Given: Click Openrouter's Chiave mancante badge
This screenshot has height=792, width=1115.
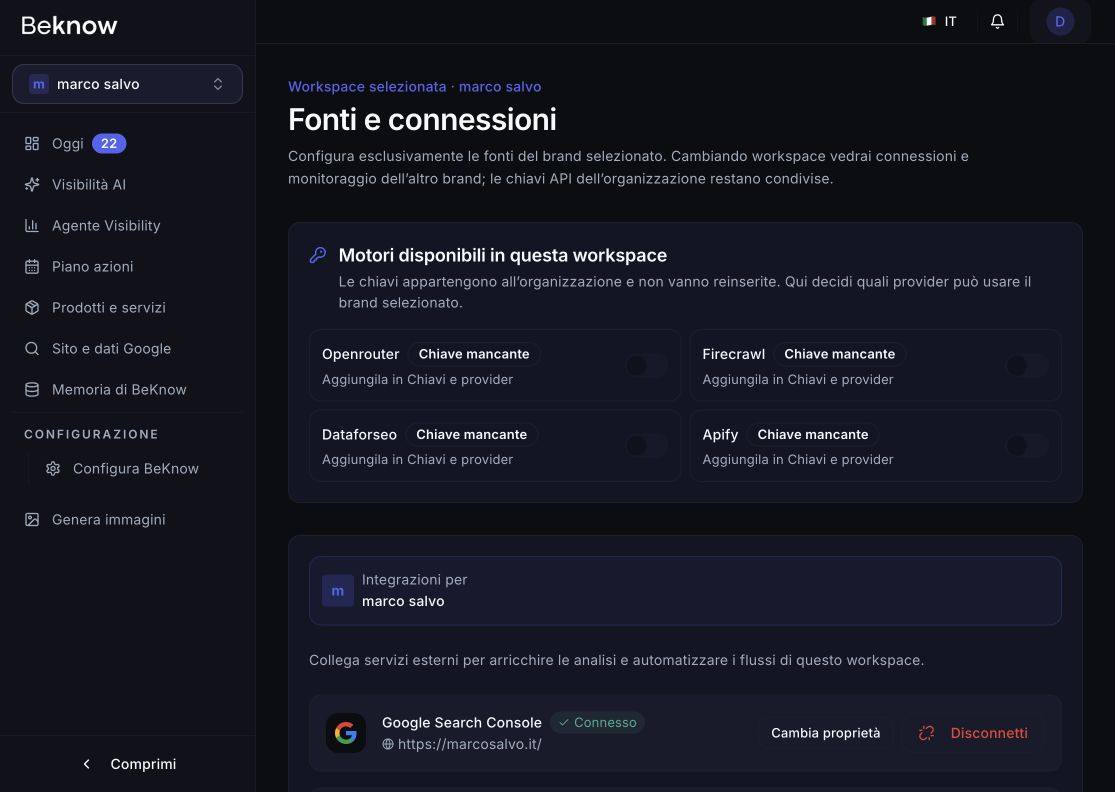Looking at the screenshot, I should click(x=474, y=354).
